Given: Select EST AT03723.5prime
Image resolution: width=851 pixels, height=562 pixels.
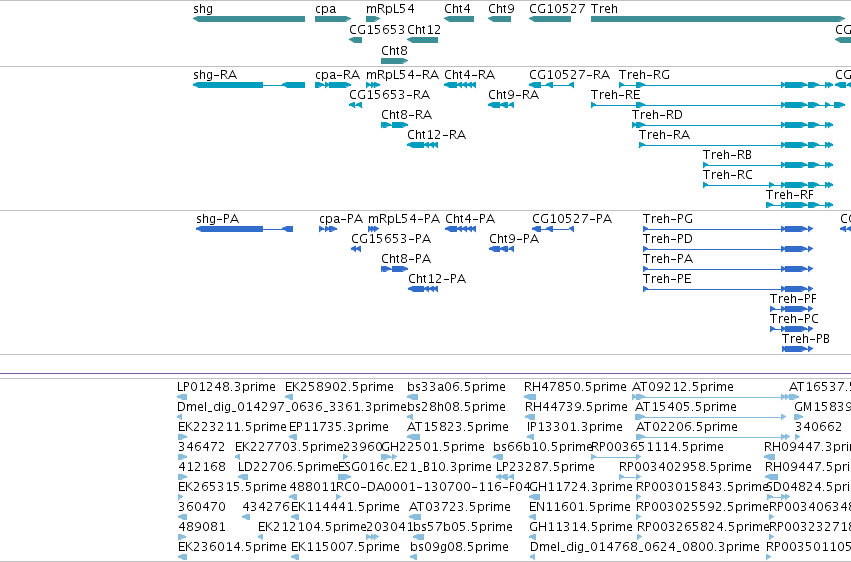Looking at the screenshot, I should (x=414, y=517).
